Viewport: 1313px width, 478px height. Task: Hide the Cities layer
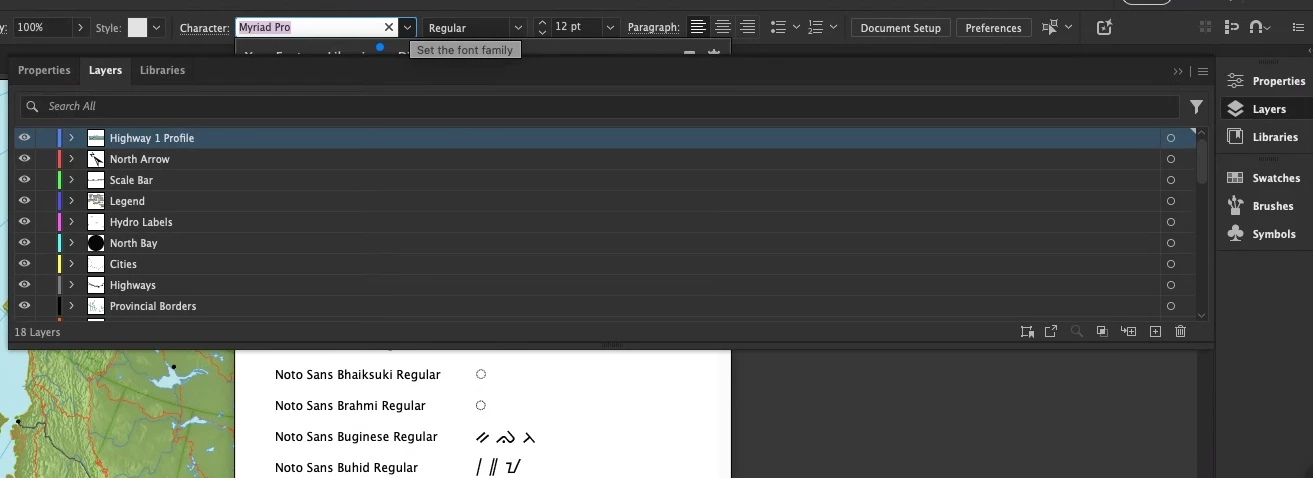pos(25,264)
